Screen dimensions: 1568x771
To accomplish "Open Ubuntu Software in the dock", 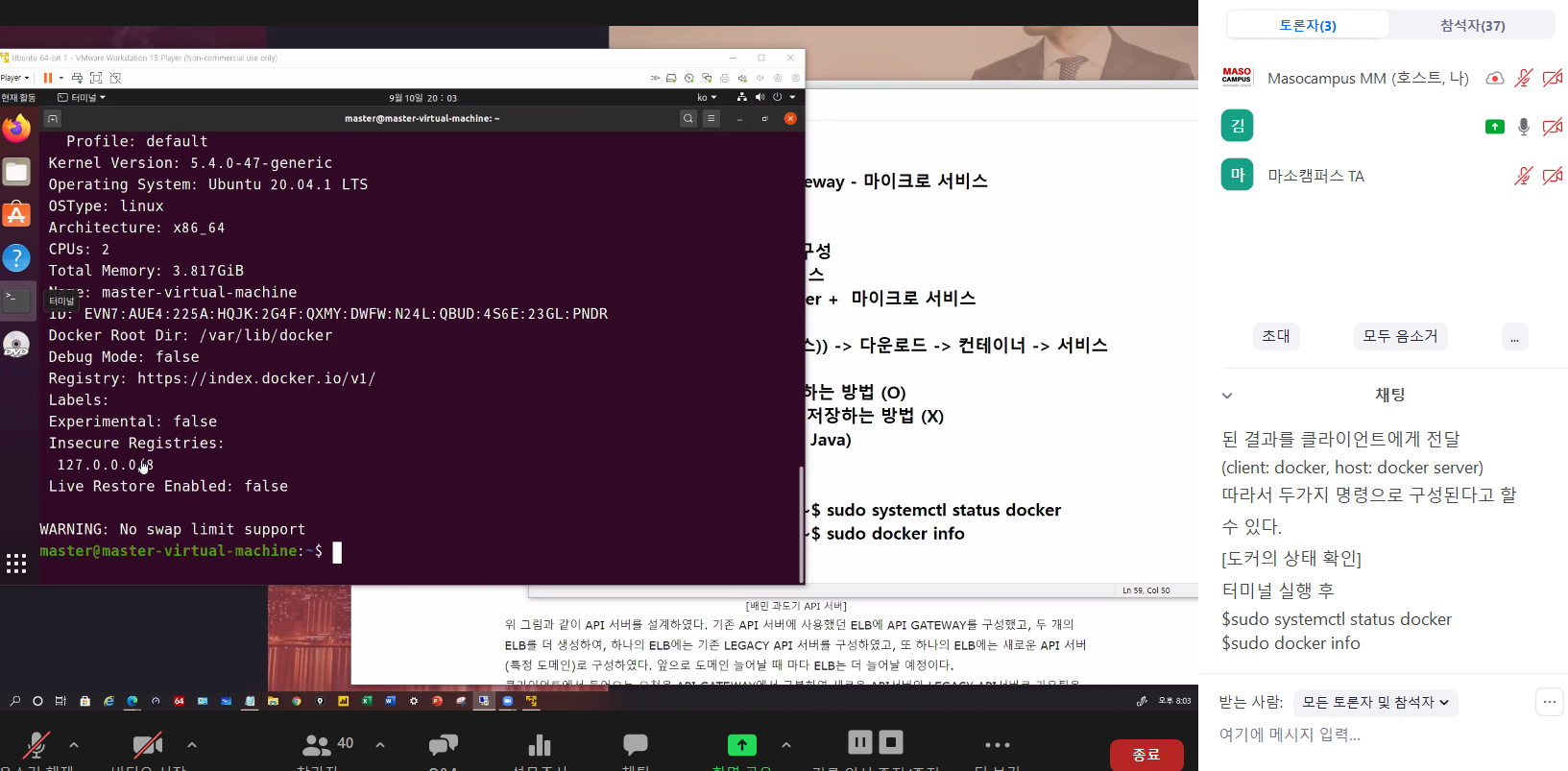I will (16, 214).
